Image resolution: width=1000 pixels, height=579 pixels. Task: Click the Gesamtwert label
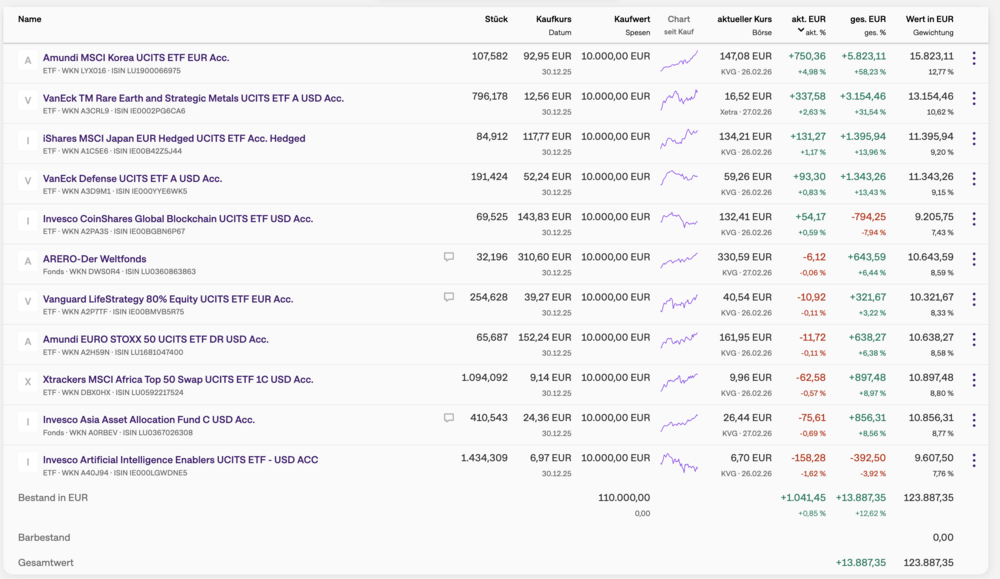click(46, 563)
